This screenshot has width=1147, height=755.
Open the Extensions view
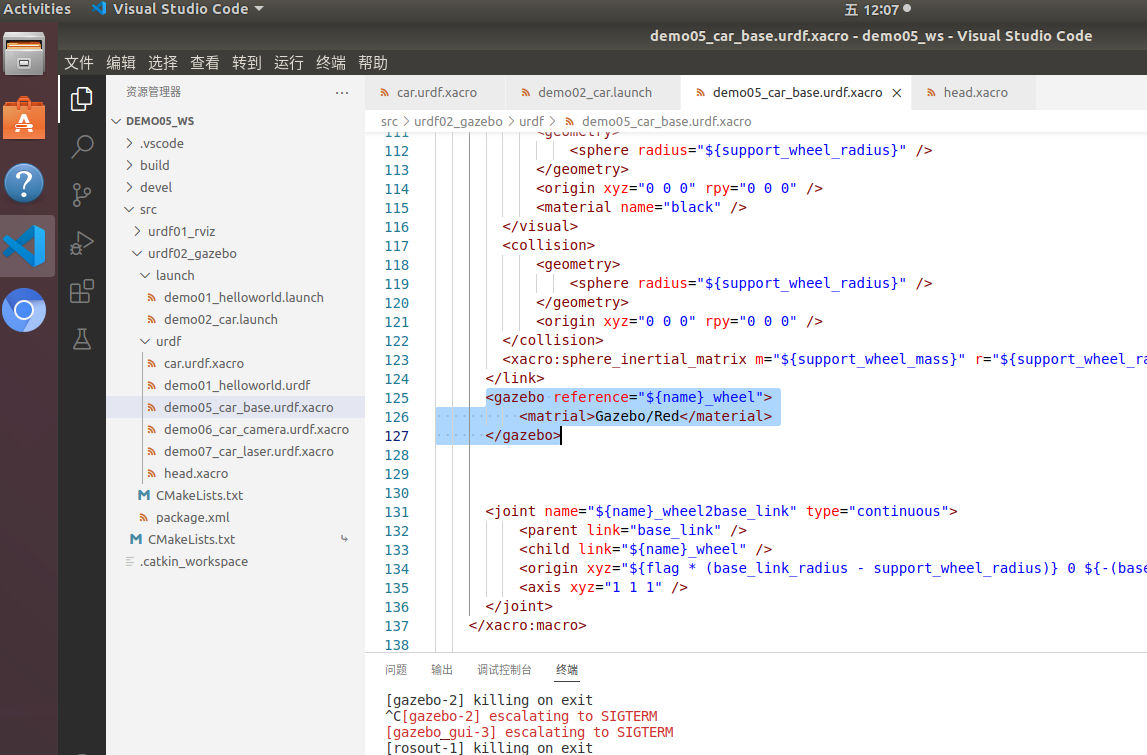coord(81,291)
